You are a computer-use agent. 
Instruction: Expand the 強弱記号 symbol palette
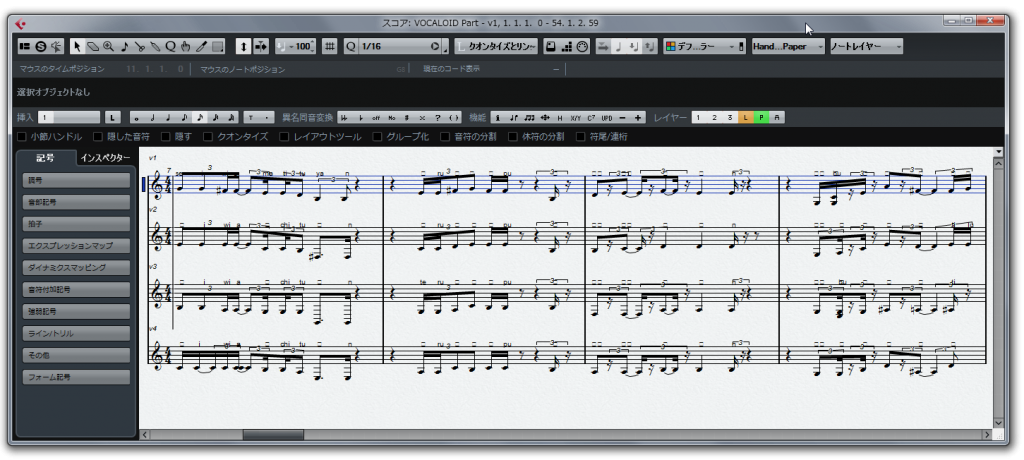76,312
